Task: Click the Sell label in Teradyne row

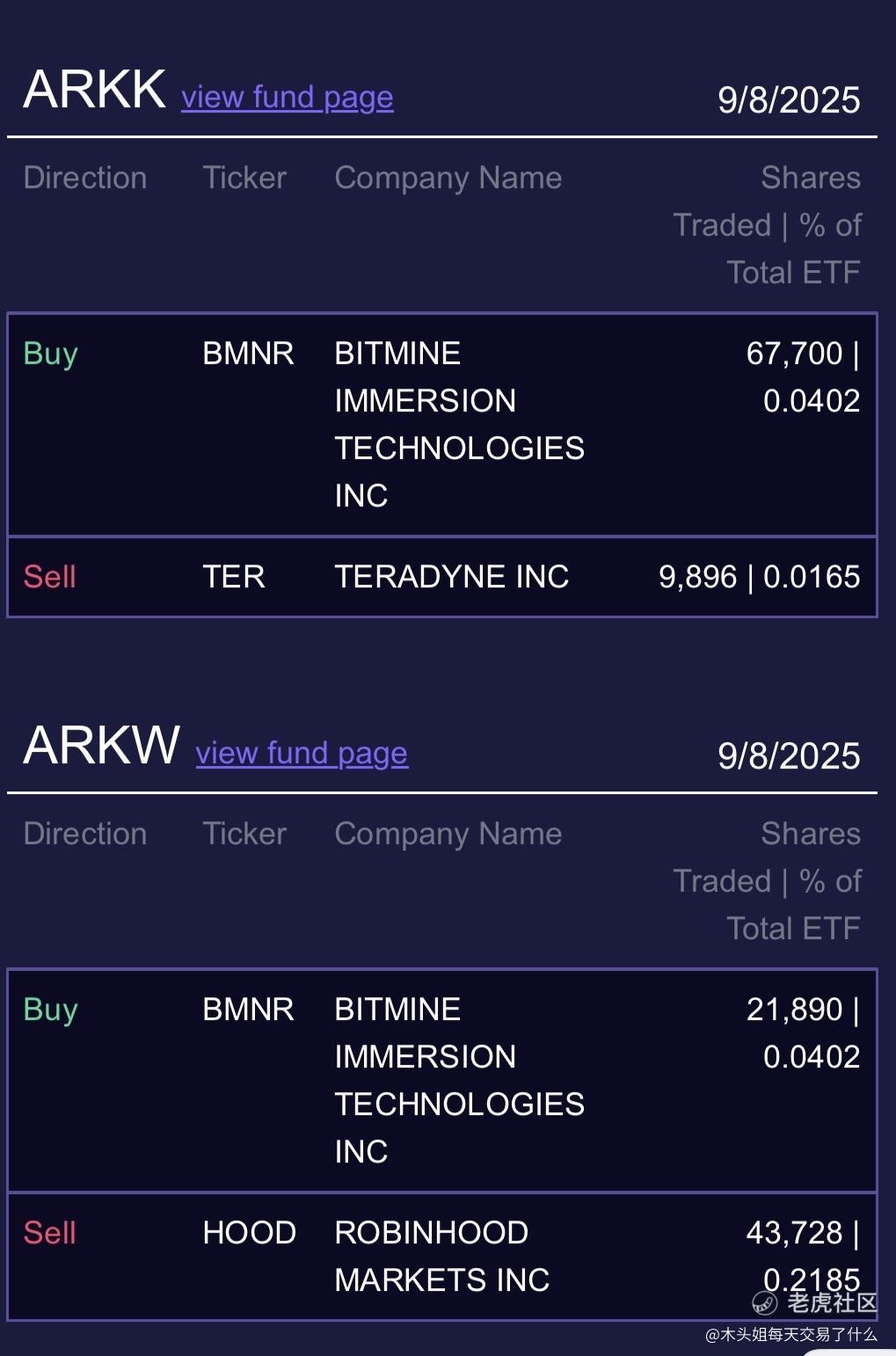Action: pyautogui.click(x=50, y=577)
